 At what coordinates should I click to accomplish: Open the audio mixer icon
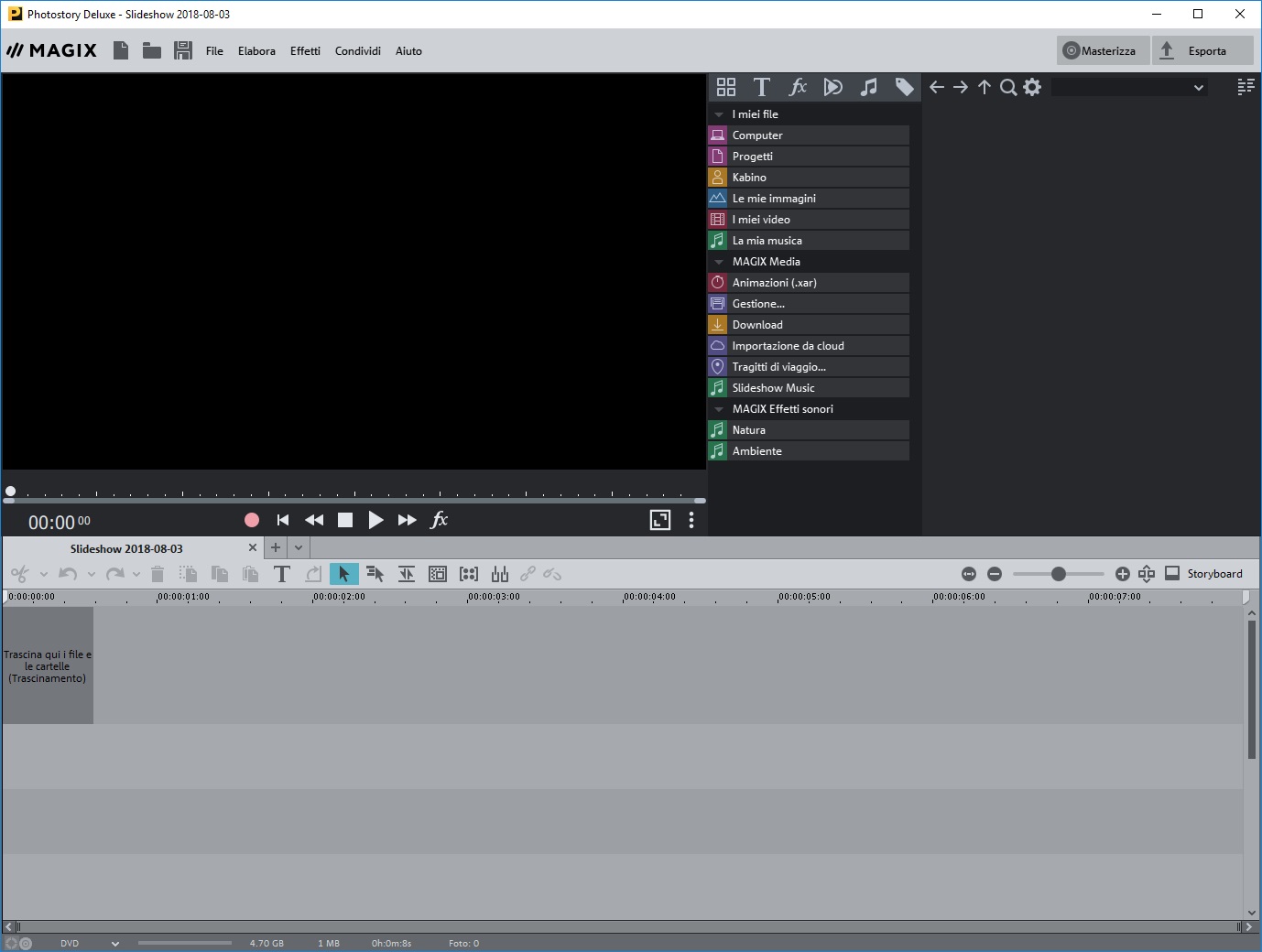tap(500, 574)
